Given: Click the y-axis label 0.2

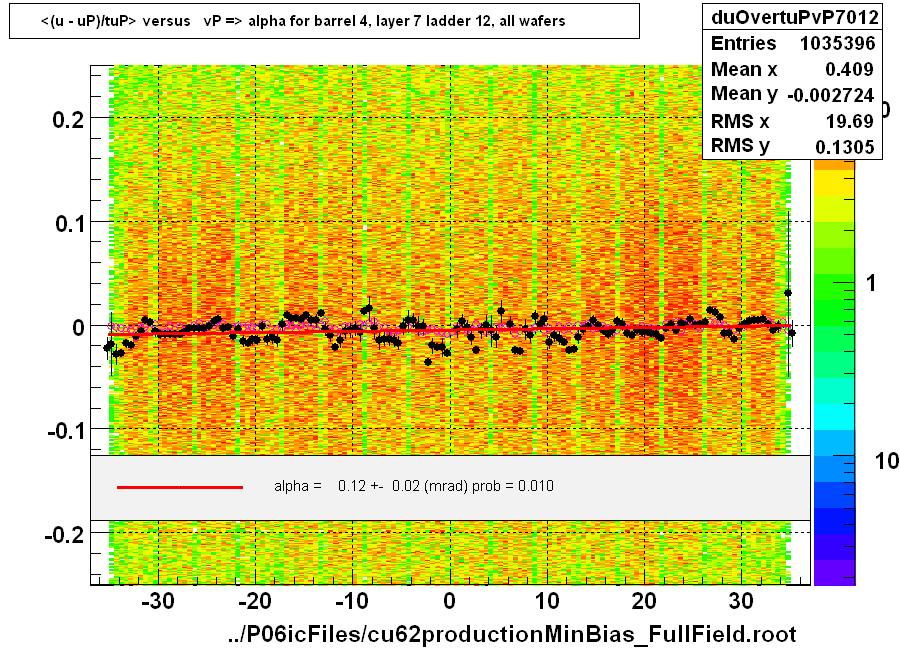Looking at the screenshot, I should (x=68, y=119).
